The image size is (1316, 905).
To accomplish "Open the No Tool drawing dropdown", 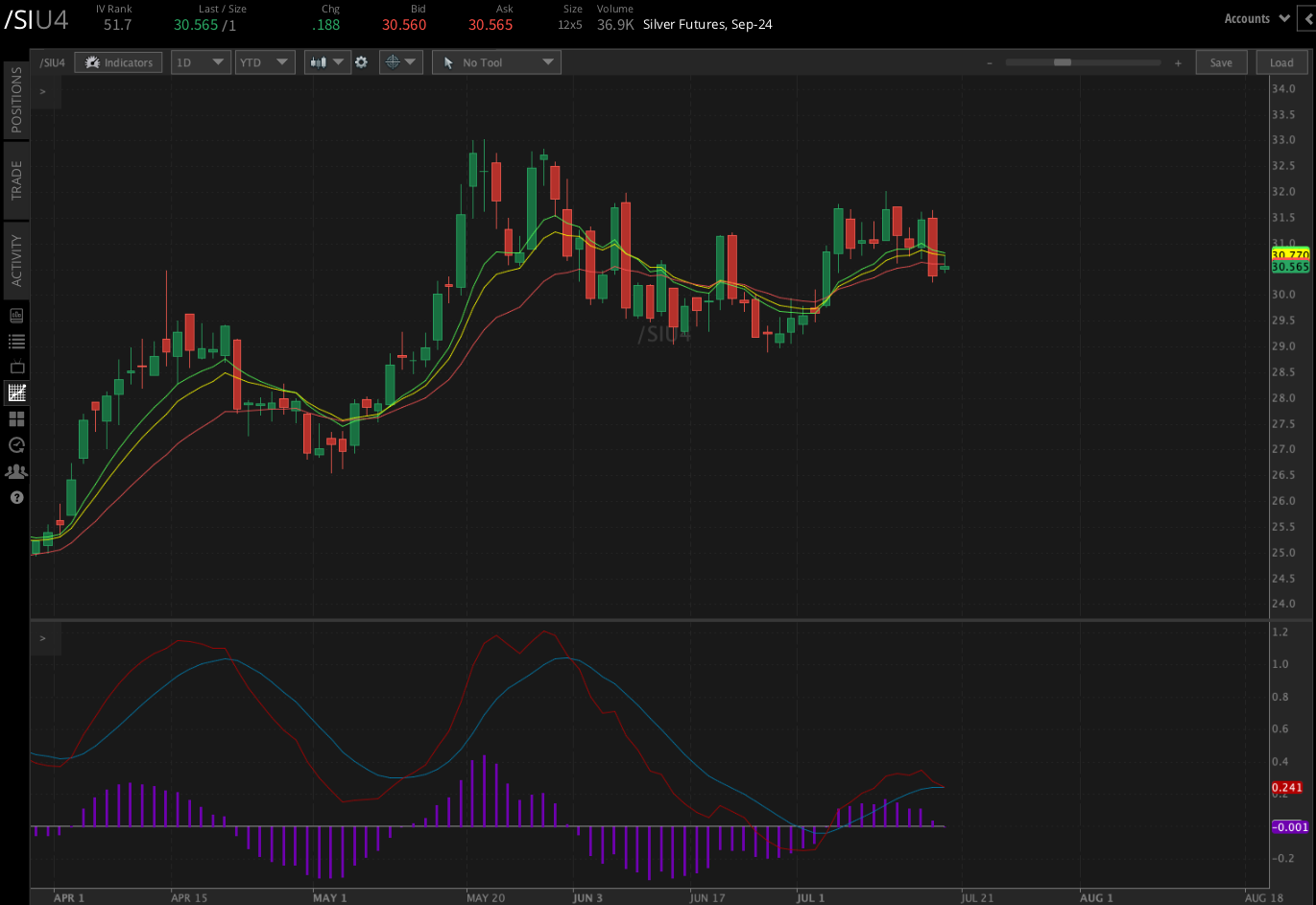I will point(496,62).
